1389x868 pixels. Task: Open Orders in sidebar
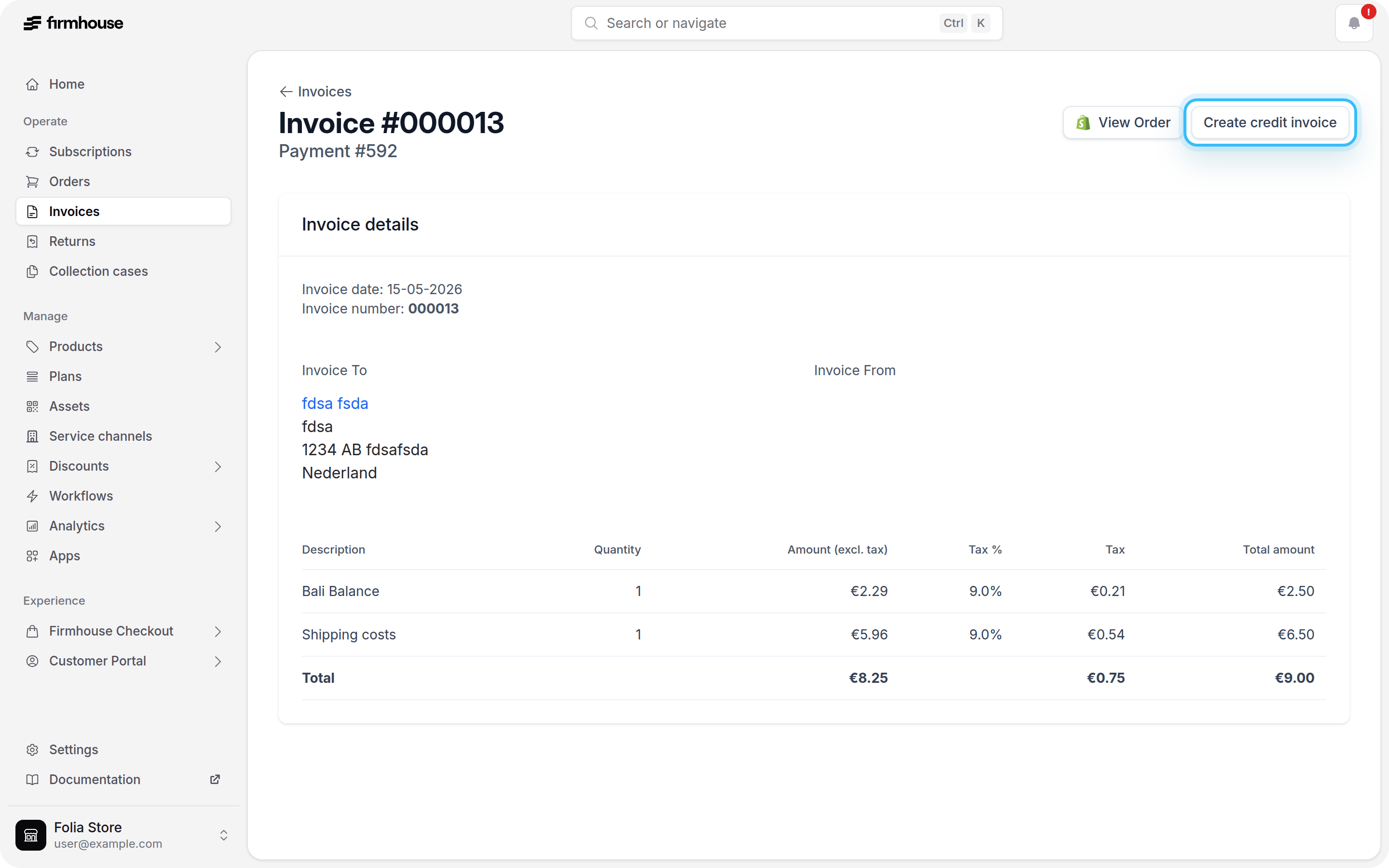coord(123,181)
